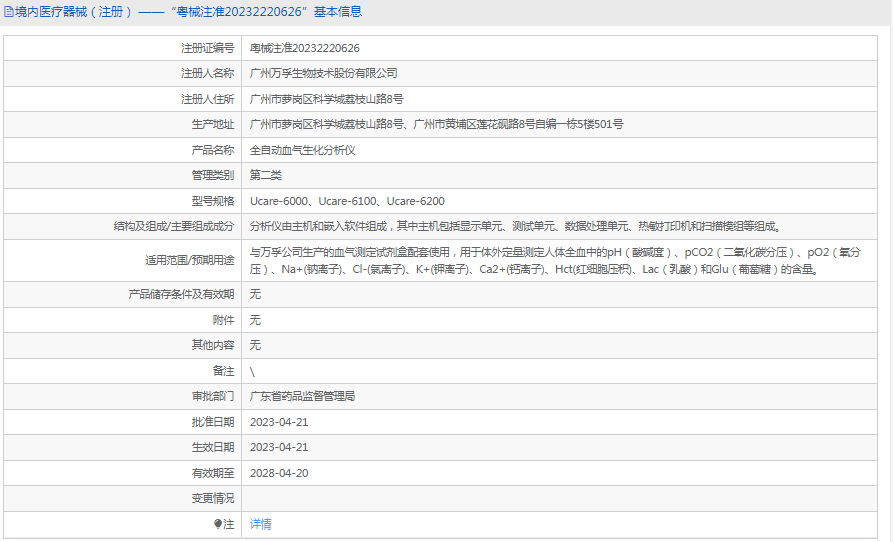Click the 适用范围/预期用途 label
Screen dimensions: 893x542
[x=189, y=261]
